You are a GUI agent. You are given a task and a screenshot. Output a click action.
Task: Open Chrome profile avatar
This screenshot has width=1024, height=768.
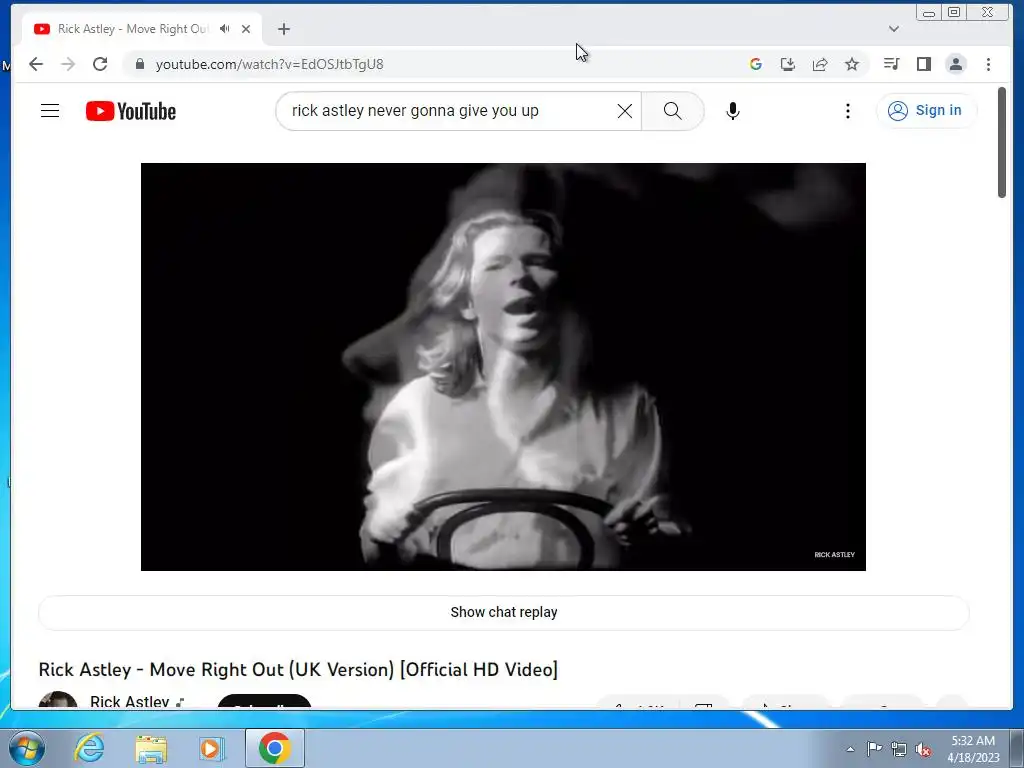coord(956,64)
